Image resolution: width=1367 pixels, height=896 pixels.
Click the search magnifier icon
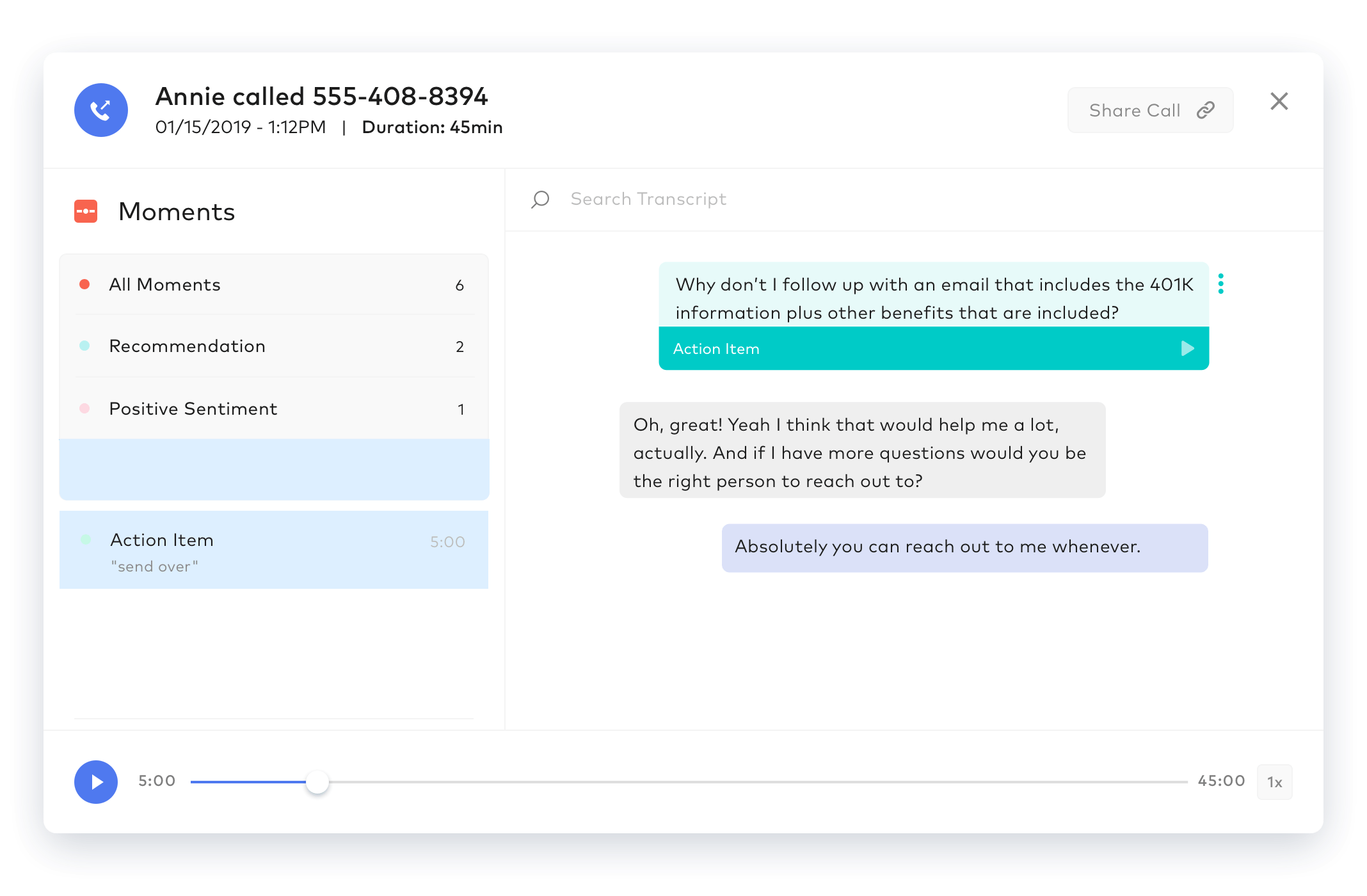pos(540,199)
